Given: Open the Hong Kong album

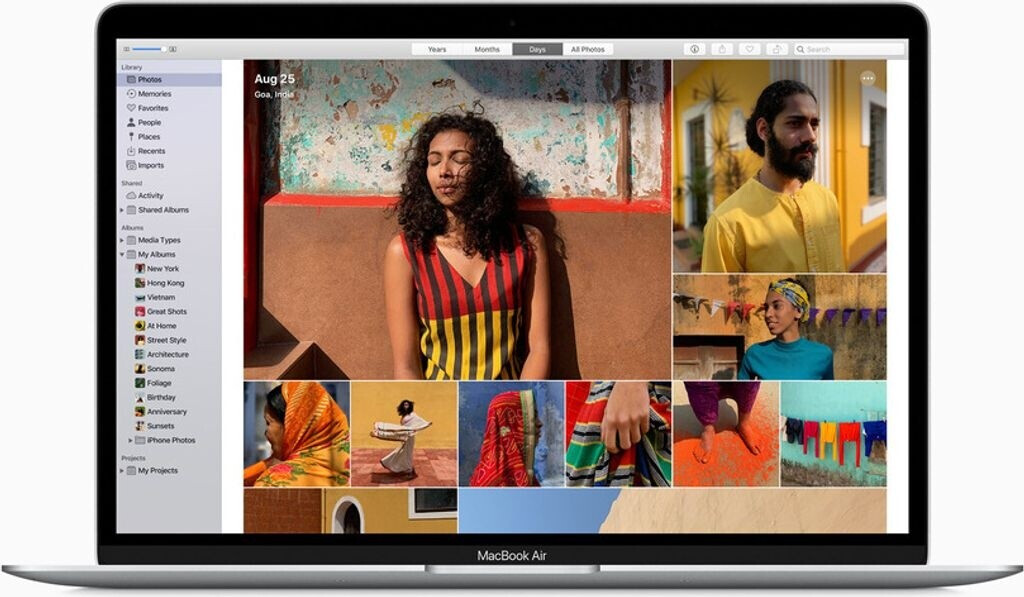Looking at the screenshot, I should (165, 283).
